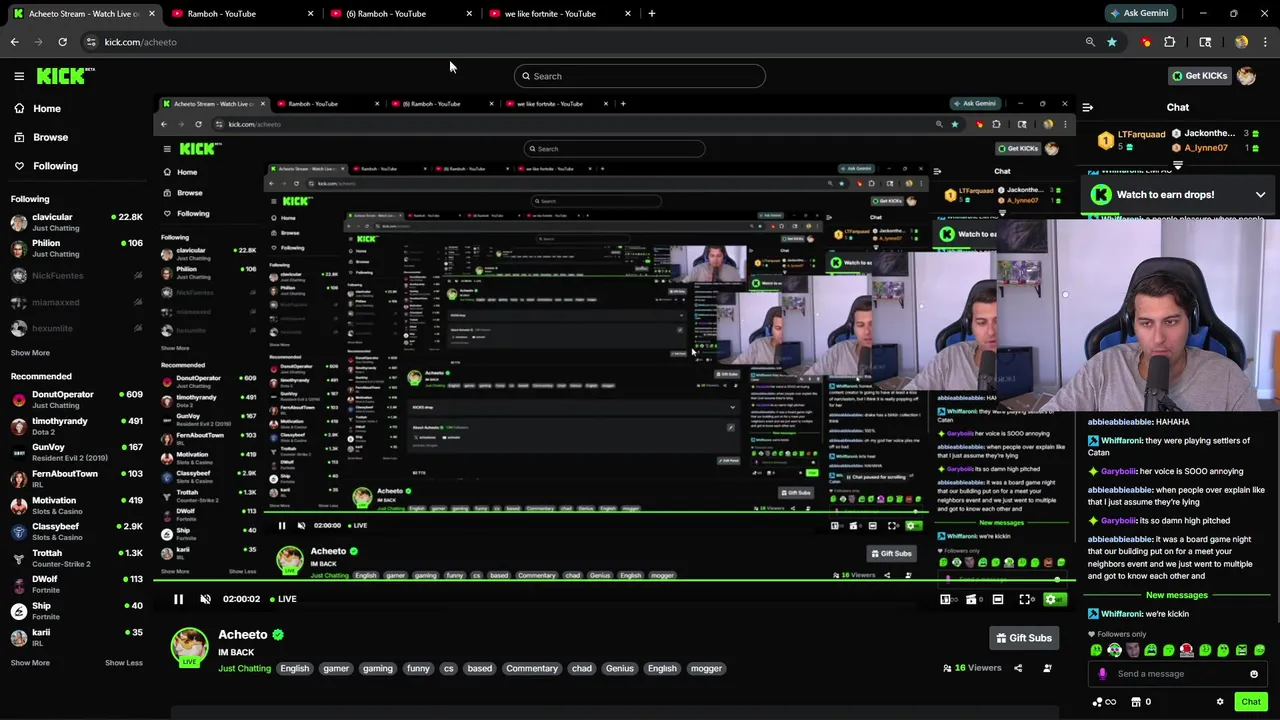Screen dimensions: 1280x720
Task: Jump to New messages in chat
Action: (x=1176, y=595)
